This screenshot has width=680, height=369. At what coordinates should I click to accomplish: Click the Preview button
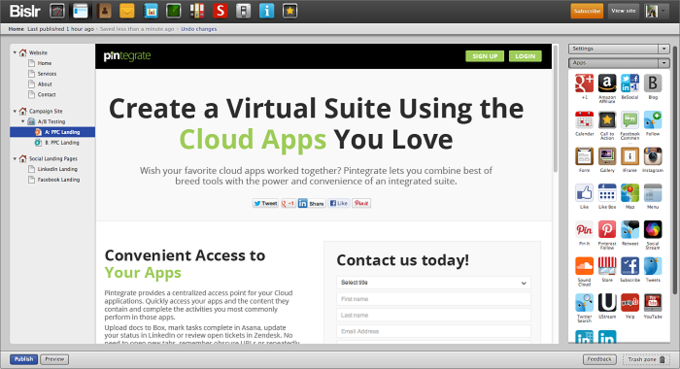(x=55, y=359)
